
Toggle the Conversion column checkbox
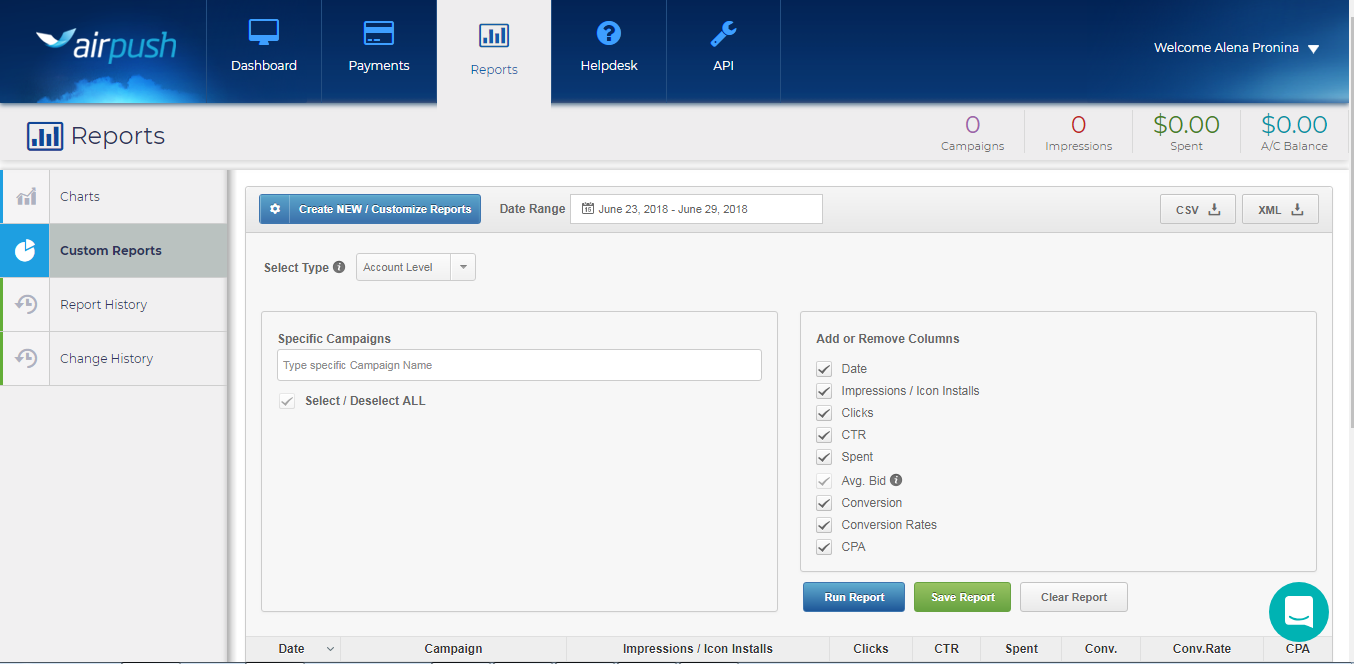tap(824, 503)
